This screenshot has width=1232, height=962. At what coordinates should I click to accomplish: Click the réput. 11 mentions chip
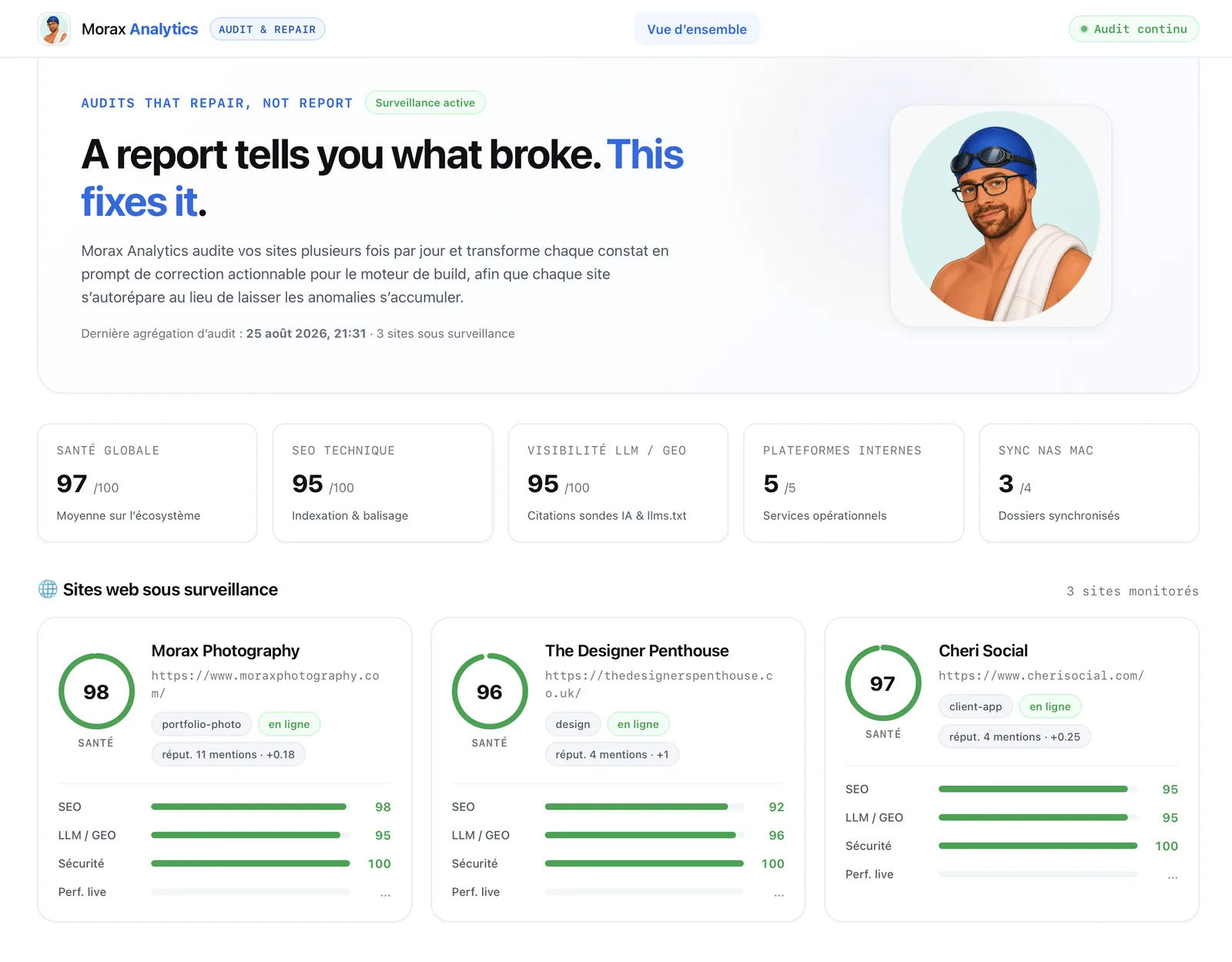point(229,754)
